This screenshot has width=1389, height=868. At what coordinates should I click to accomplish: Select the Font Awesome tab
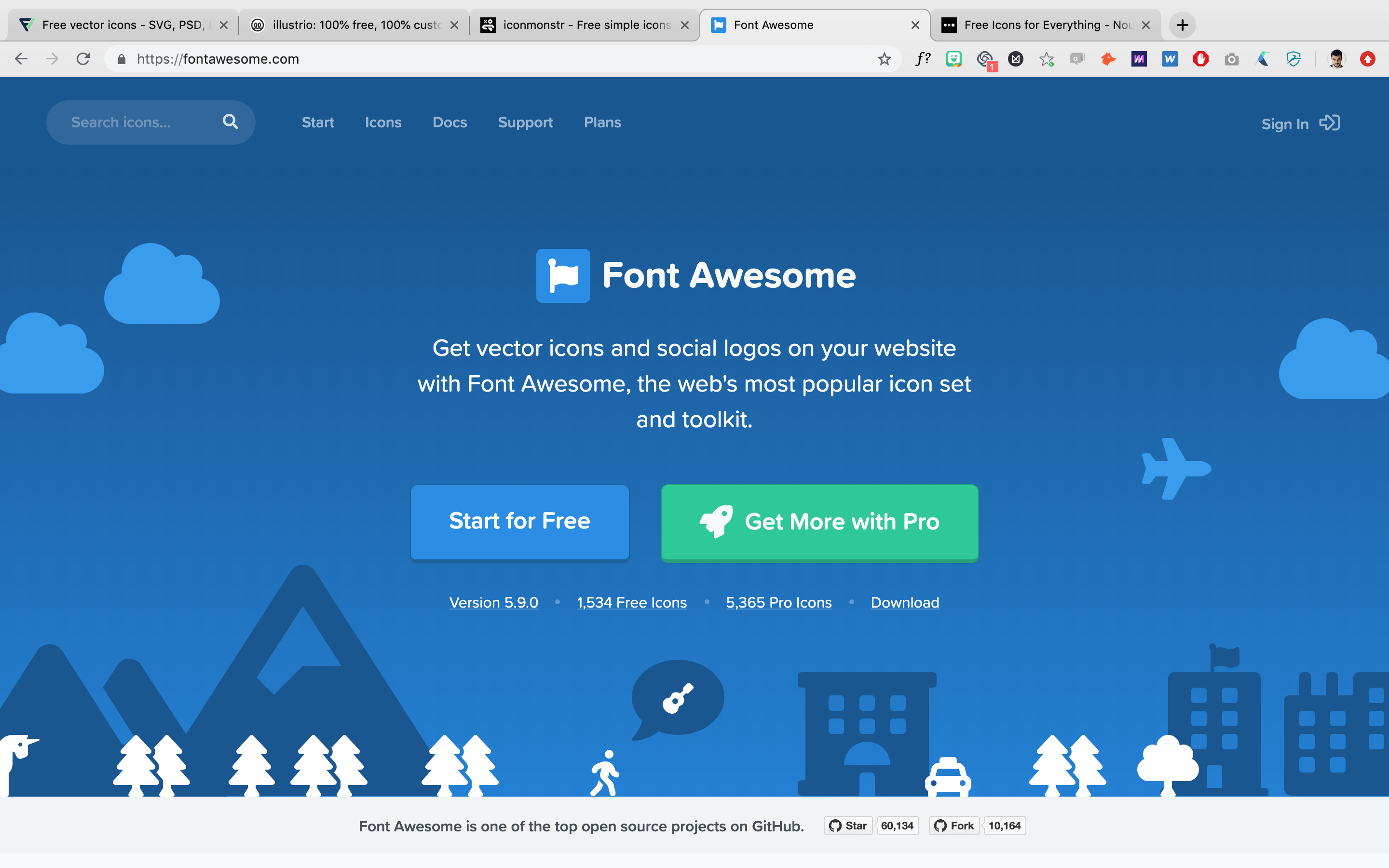(x=815, y=25)
